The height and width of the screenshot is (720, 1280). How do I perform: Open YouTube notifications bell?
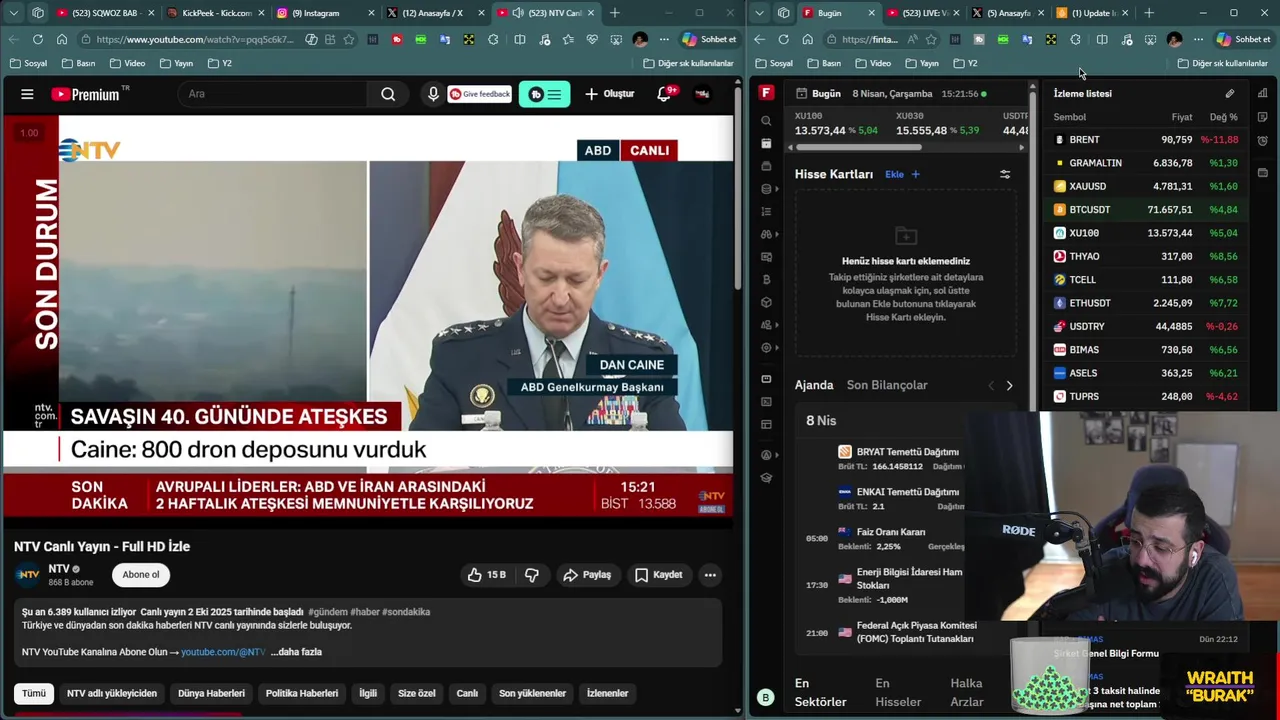pos(664,94)
